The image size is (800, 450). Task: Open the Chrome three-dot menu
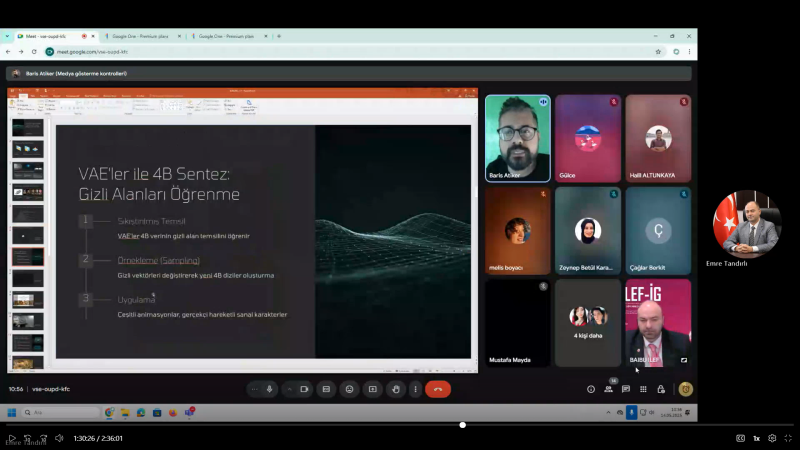(x=689, y=52)
